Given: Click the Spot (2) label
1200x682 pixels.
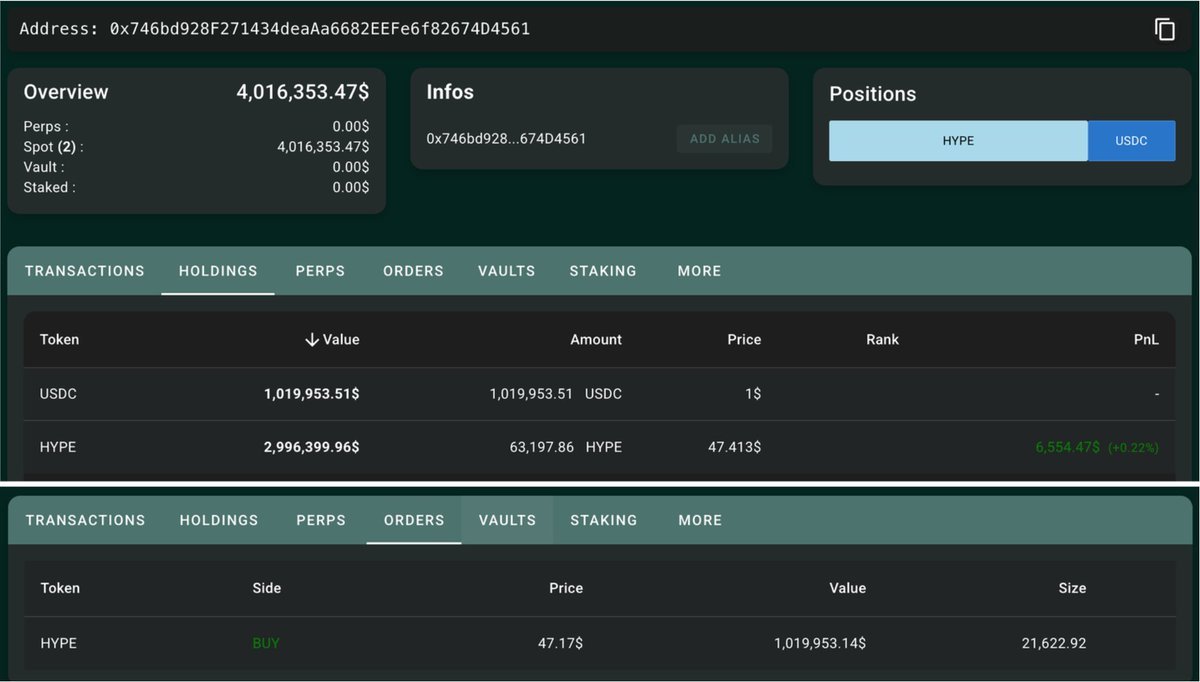Looking at the screenshot, I should click(x=54, y=147).
